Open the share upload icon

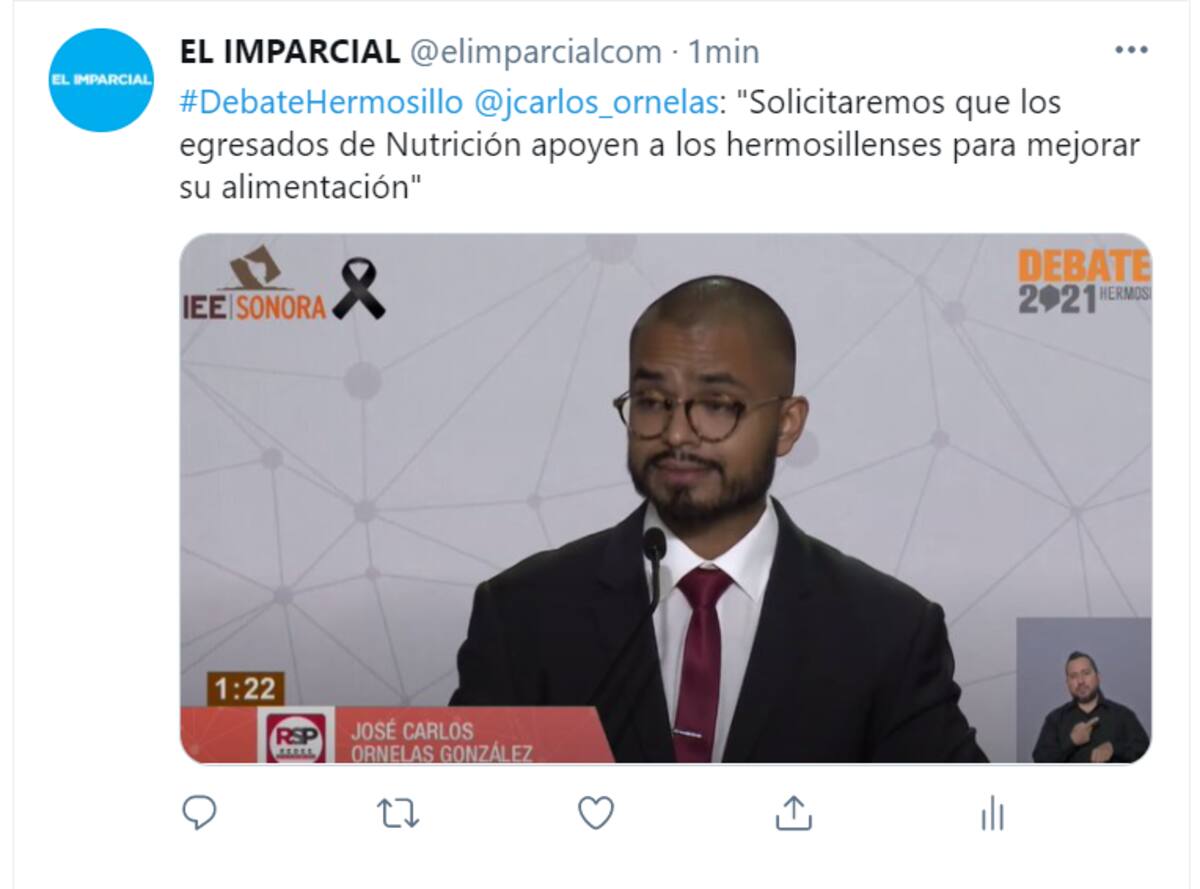[793, 812]
